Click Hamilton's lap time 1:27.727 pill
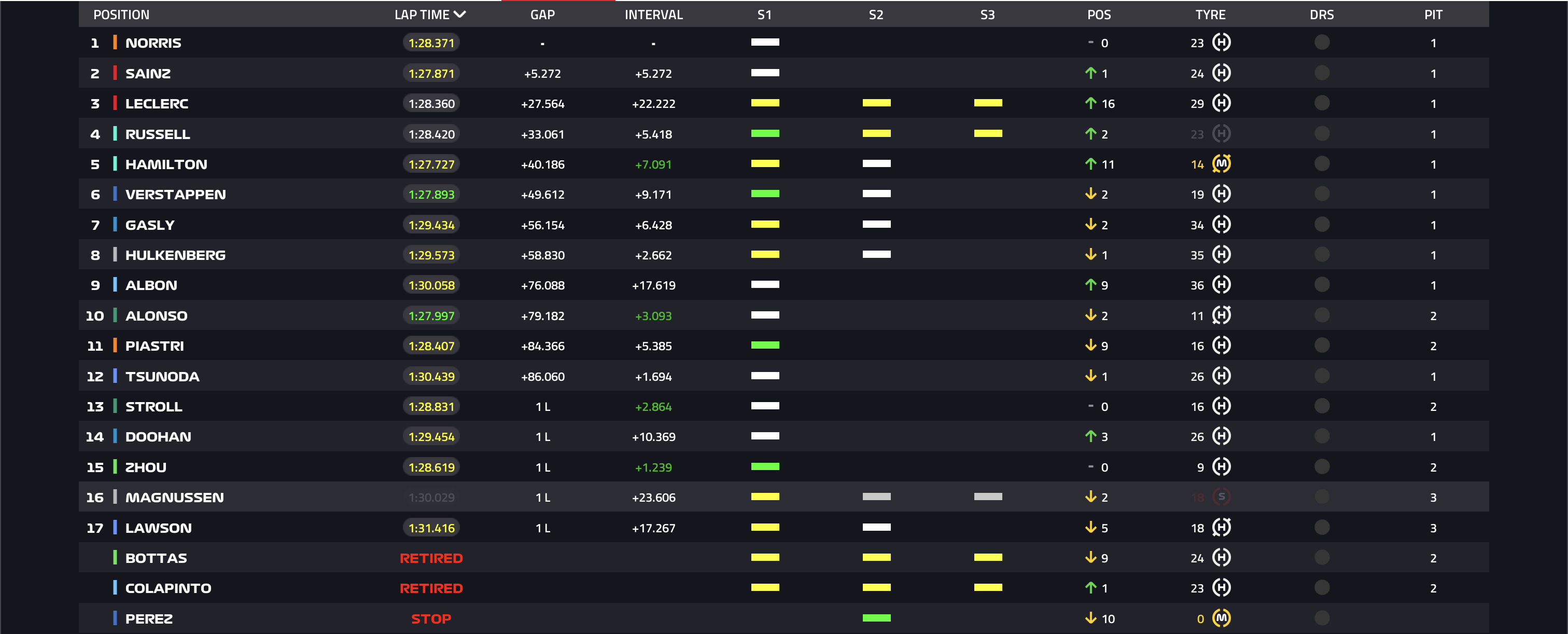Viewport: 1568px width, 634px height. point(431,164)
